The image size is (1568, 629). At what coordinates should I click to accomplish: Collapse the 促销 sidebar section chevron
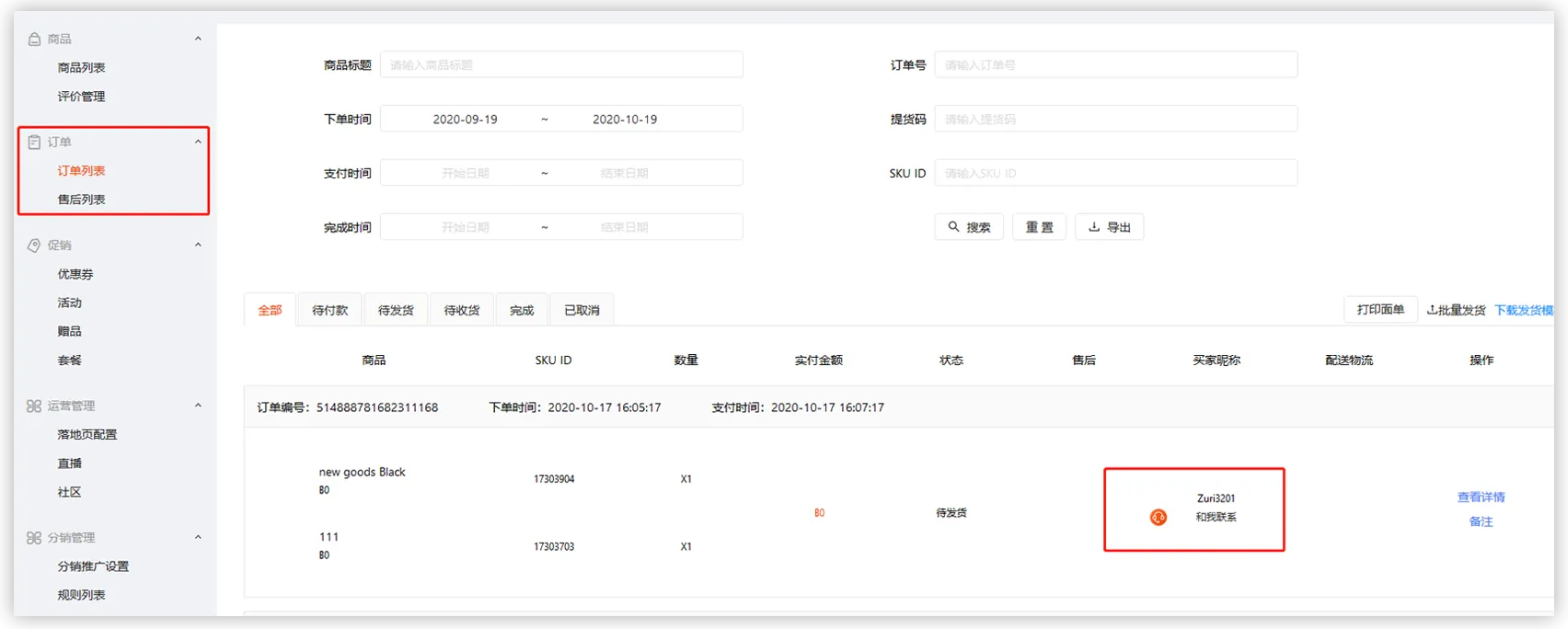click(x=198, y=246)
